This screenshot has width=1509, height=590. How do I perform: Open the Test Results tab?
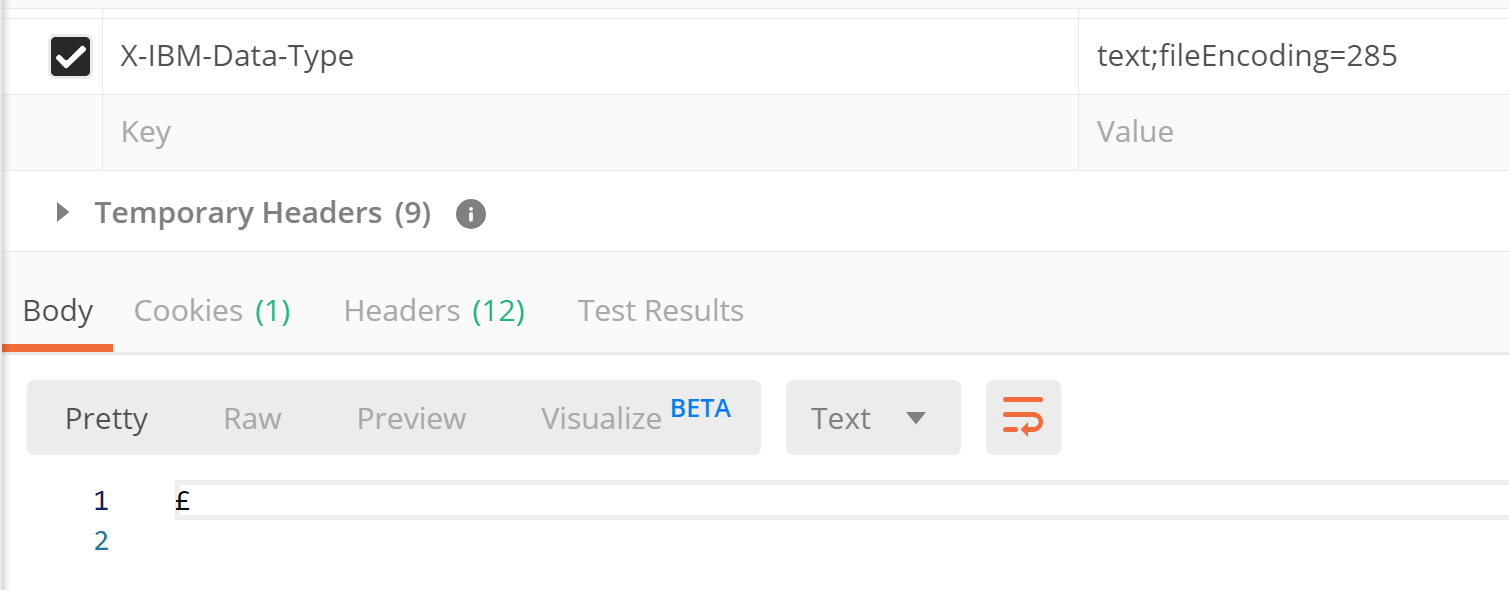[660, 310]
